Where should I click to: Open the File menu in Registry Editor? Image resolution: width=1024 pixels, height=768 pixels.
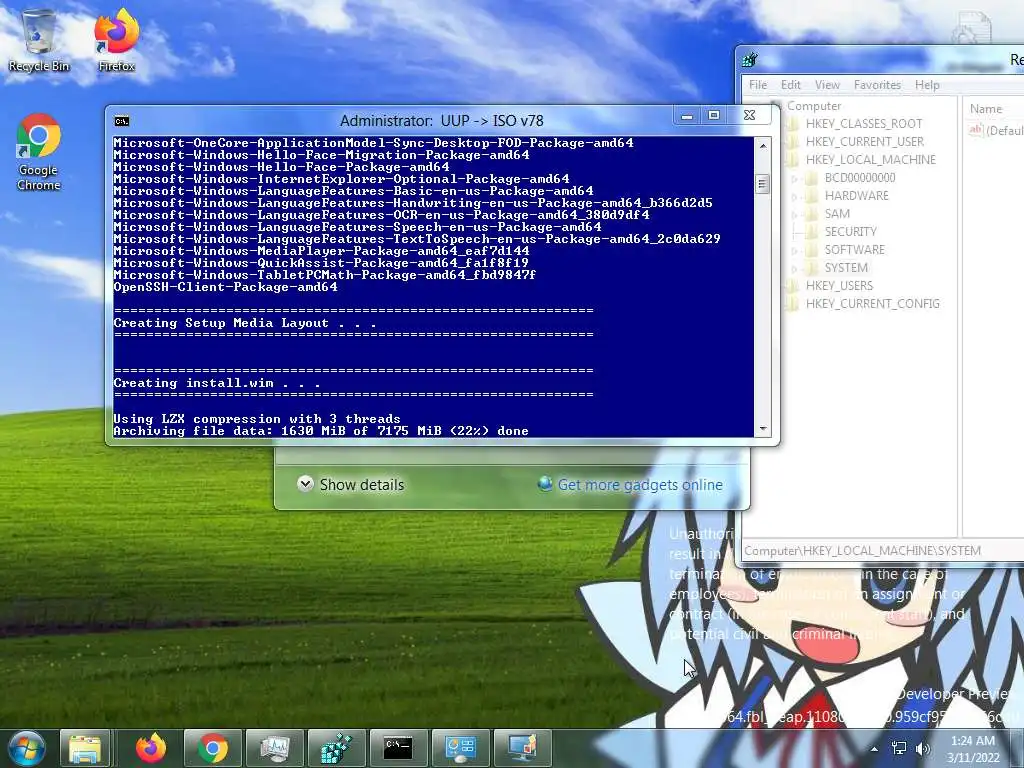click(758, 85)
